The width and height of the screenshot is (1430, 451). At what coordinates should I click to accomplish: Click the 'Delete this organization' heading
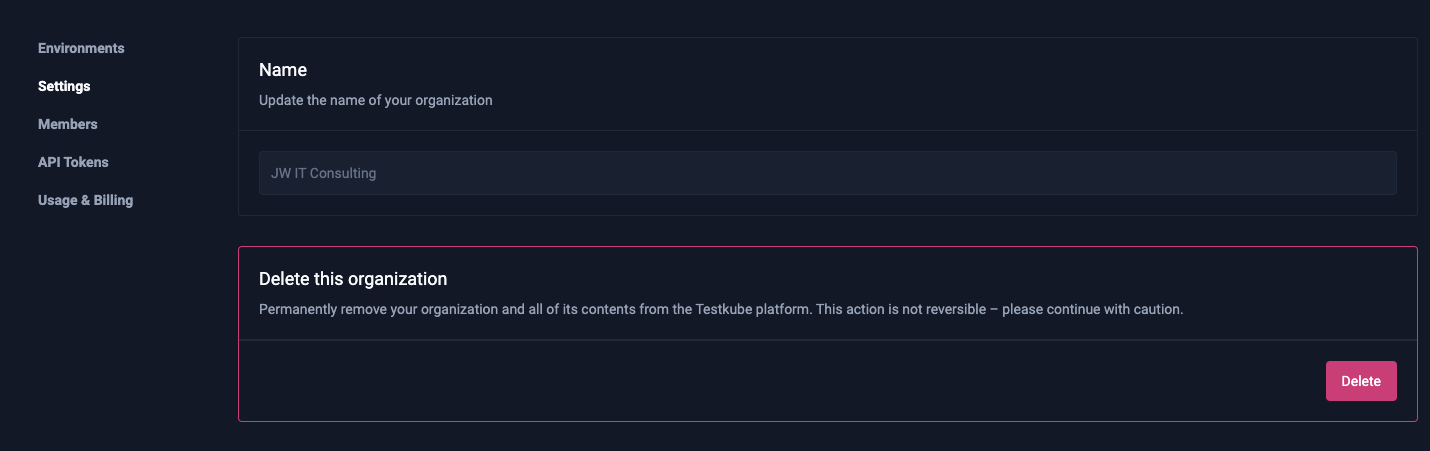[353, 278]
